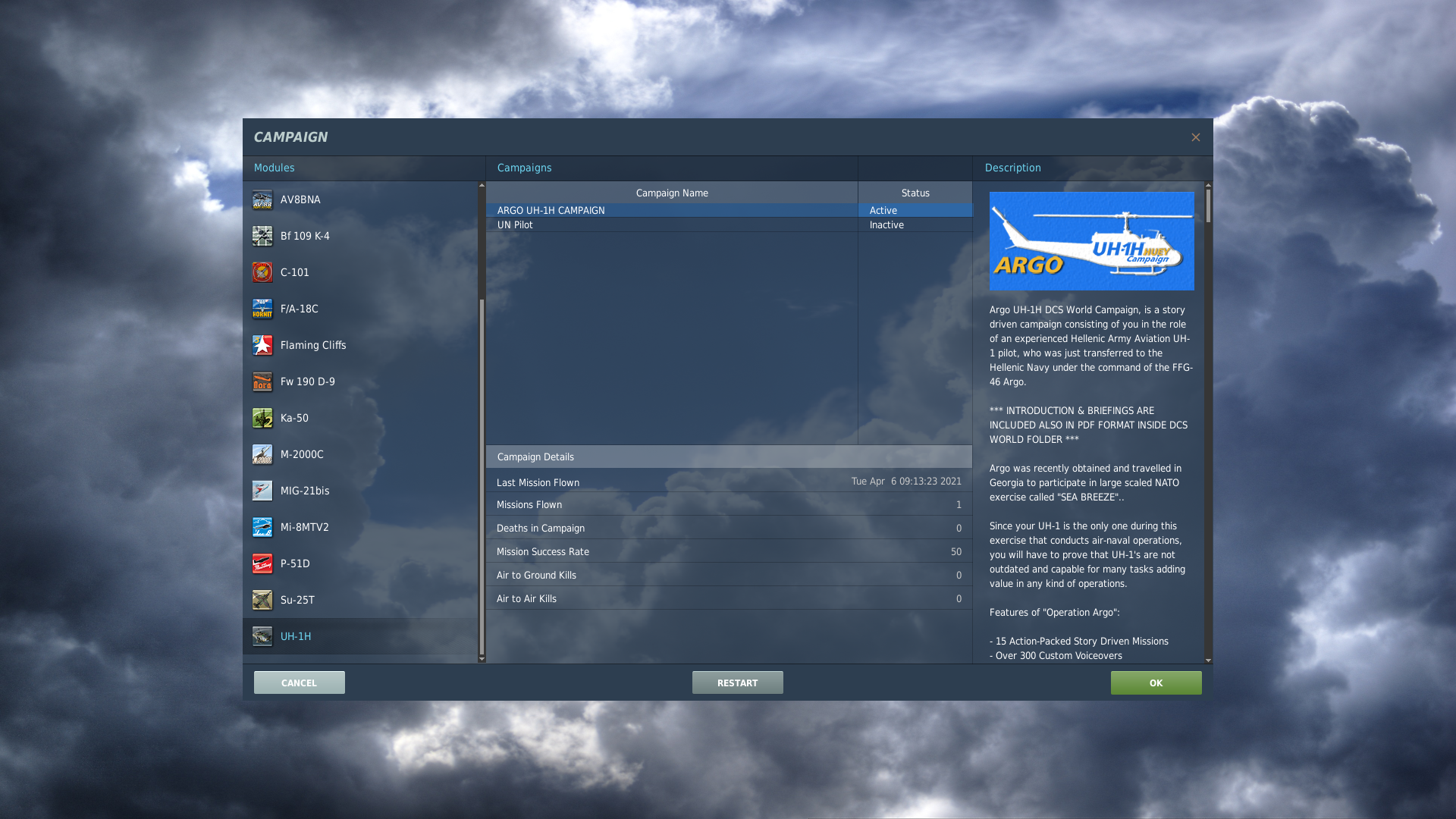Click the Fw 190 D-9 label

tap(308, 381)
